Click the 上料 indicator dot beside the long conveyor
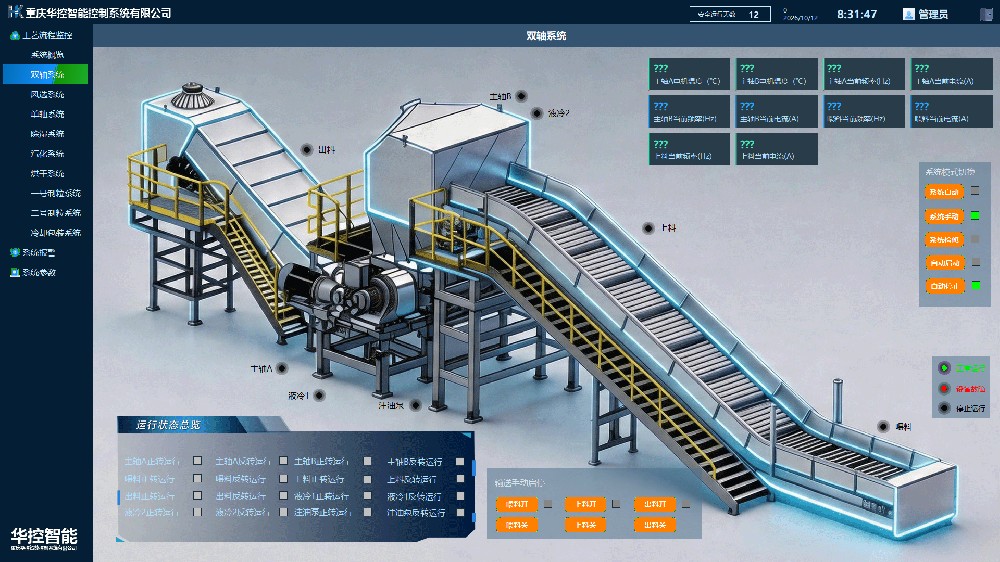 coord(649,228)
